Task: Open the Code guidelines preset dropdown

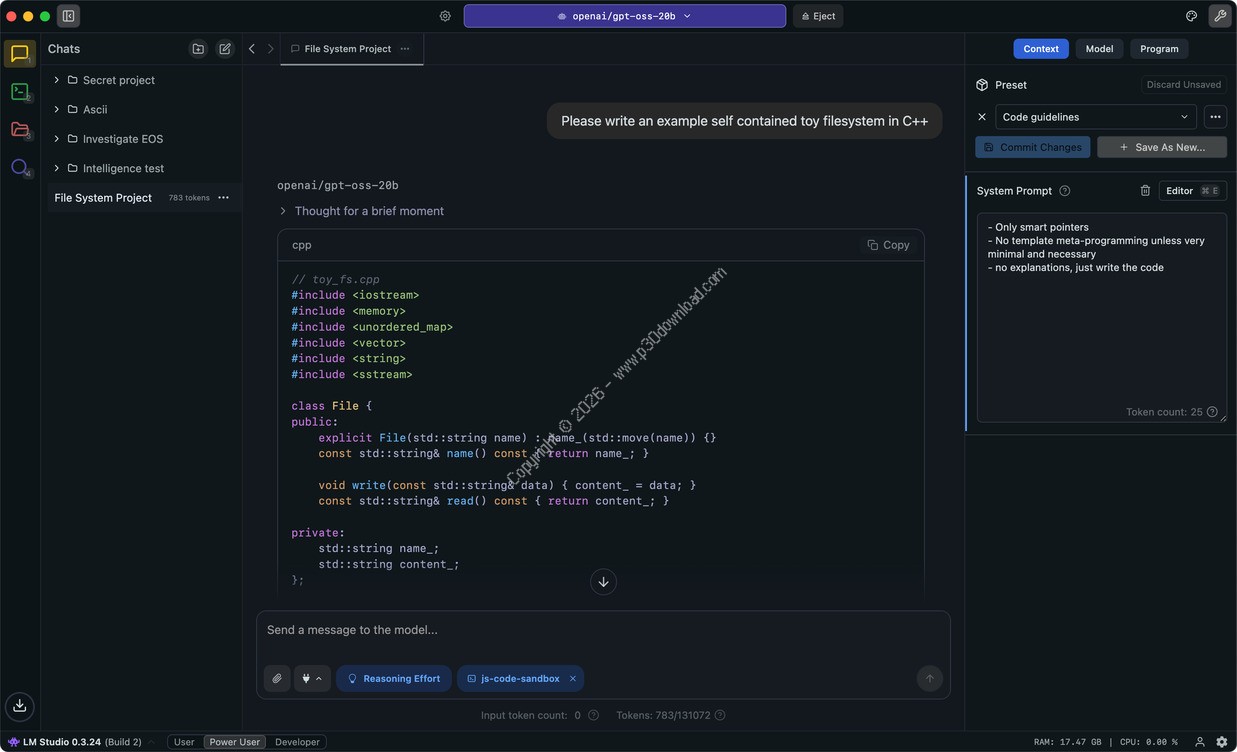Action: (1095, 117)
